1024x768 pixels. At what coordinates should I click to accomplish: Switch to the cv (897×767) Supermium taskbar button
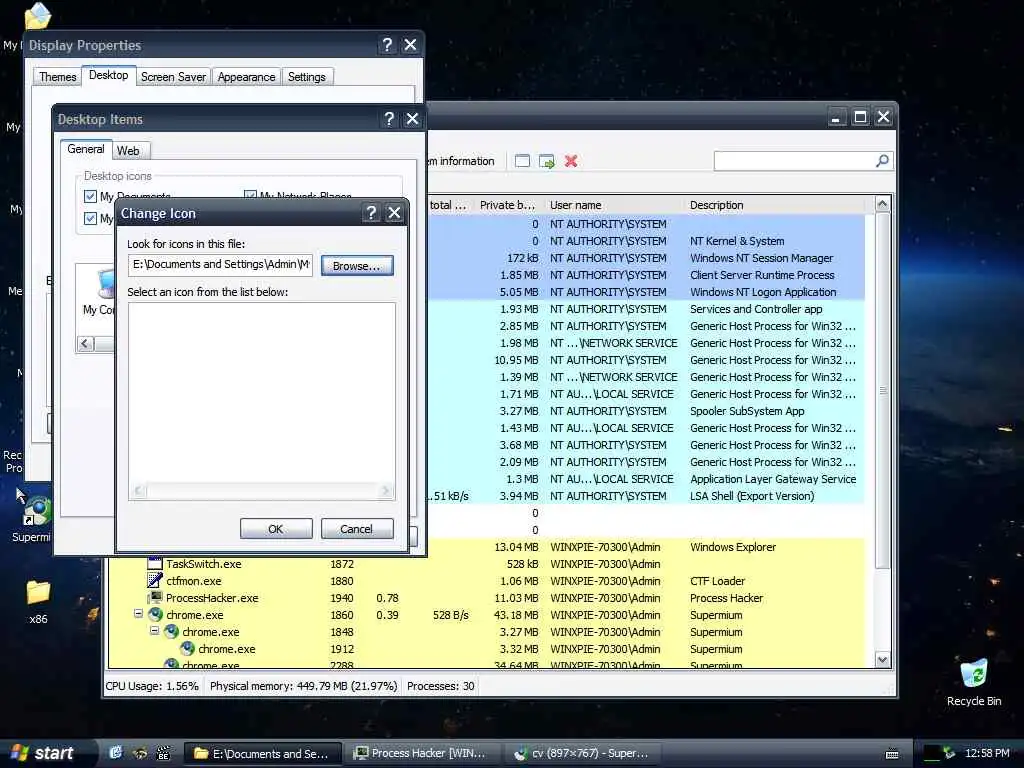coord(583,754)
